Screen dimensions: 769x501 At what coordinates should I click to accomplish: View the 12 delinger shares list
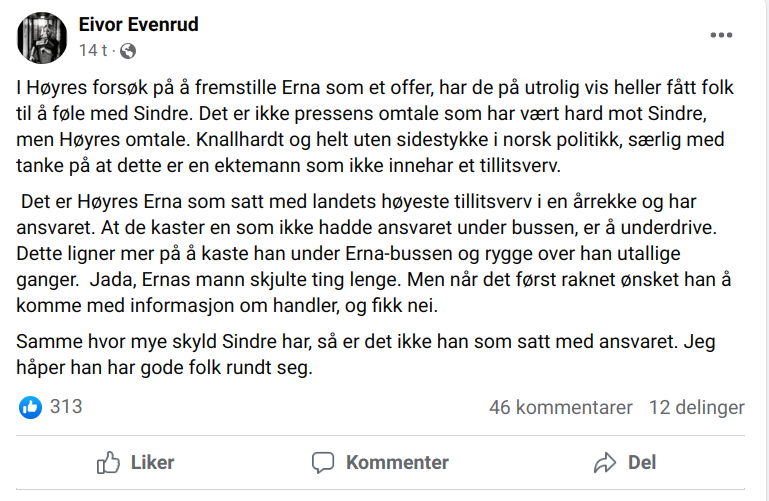point(696,407)
